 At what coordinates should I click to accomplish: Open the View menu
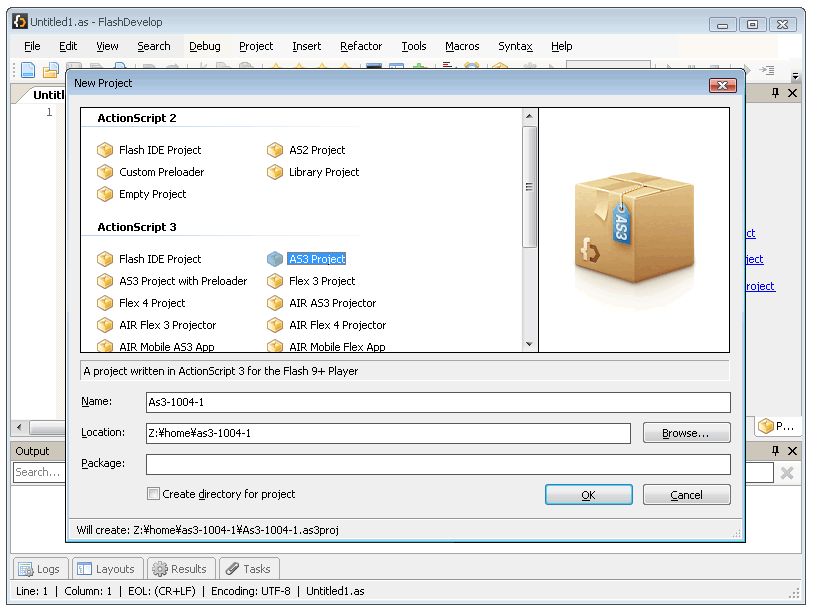point(107,46)
